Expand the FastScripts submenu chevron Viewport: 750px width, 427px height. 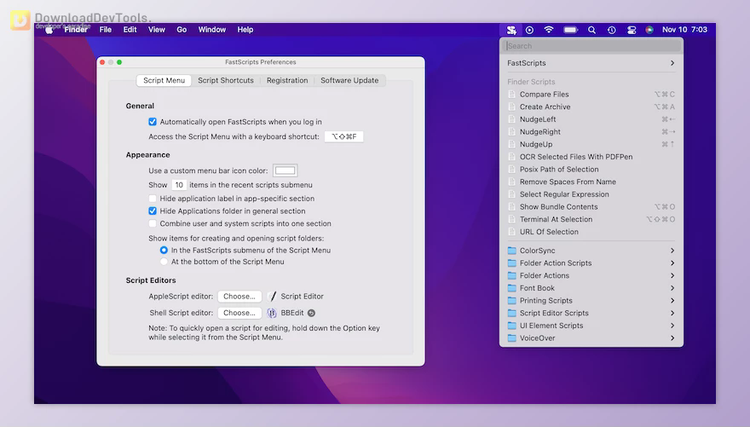(x=672, y=63)
